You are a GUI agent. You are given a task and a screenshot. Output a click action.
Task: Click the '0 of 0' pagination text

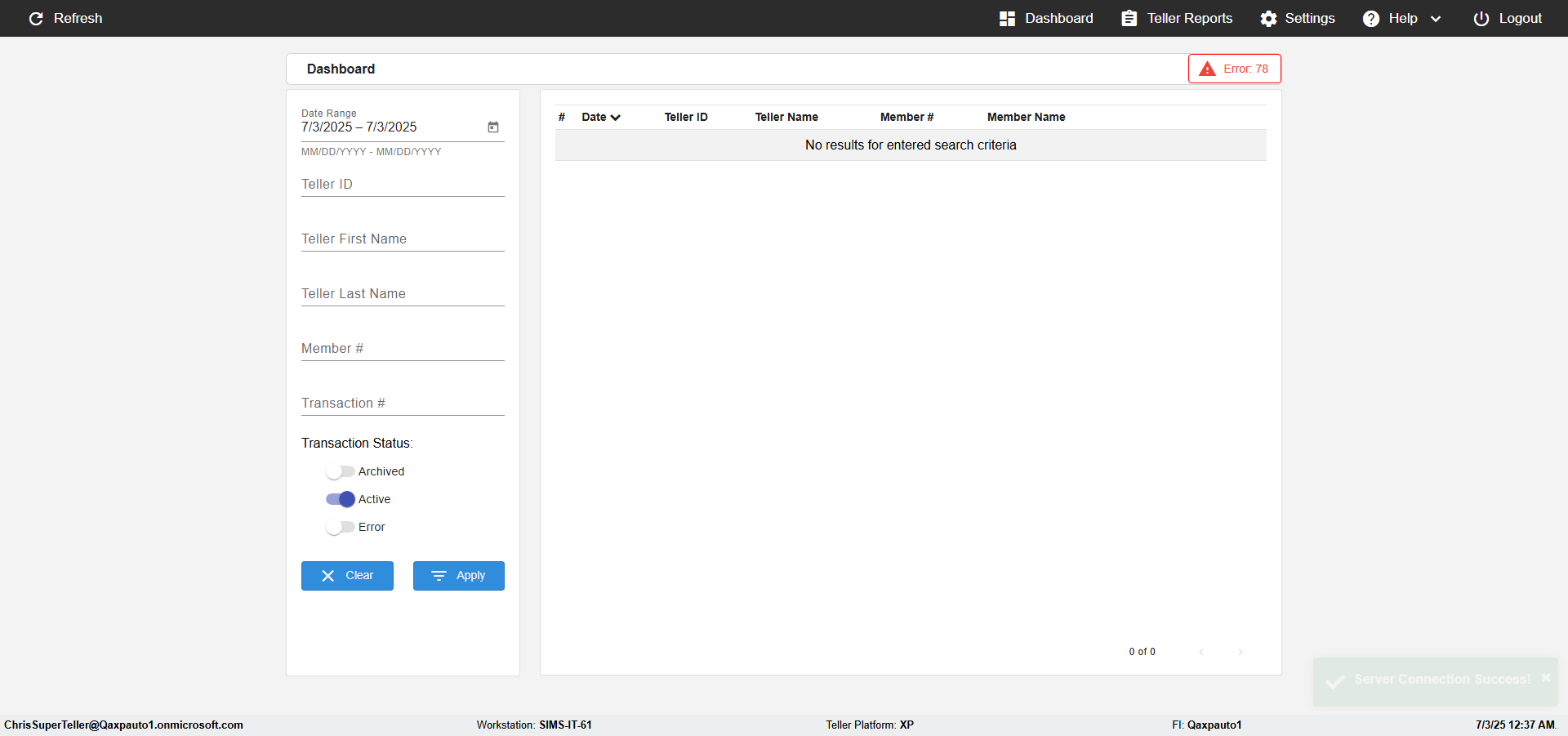1142,652
